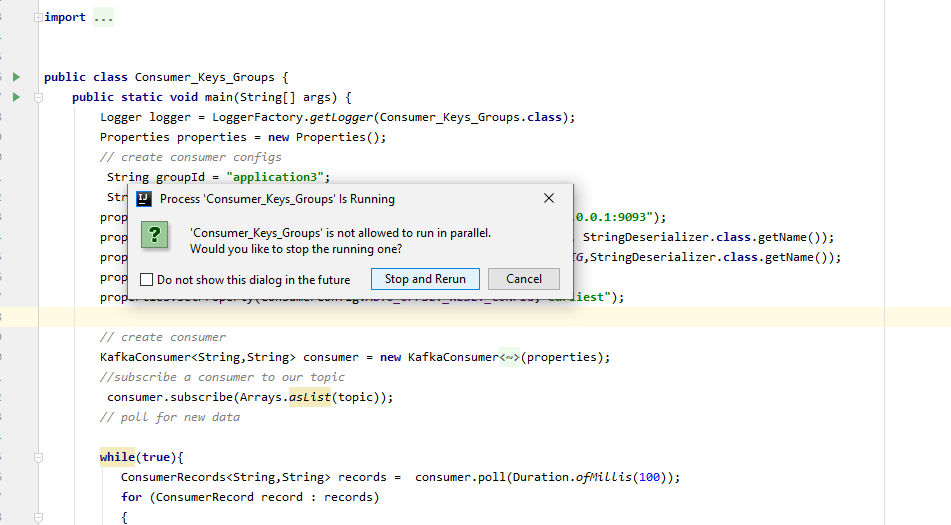
Task: Close the 'Is Running' dialog
Action: (549, 198)
